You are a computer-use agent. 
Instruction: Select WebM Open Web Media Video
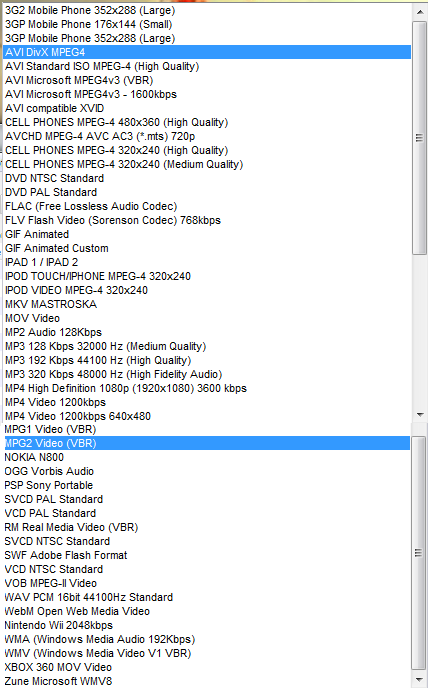(x=207, y=611)
